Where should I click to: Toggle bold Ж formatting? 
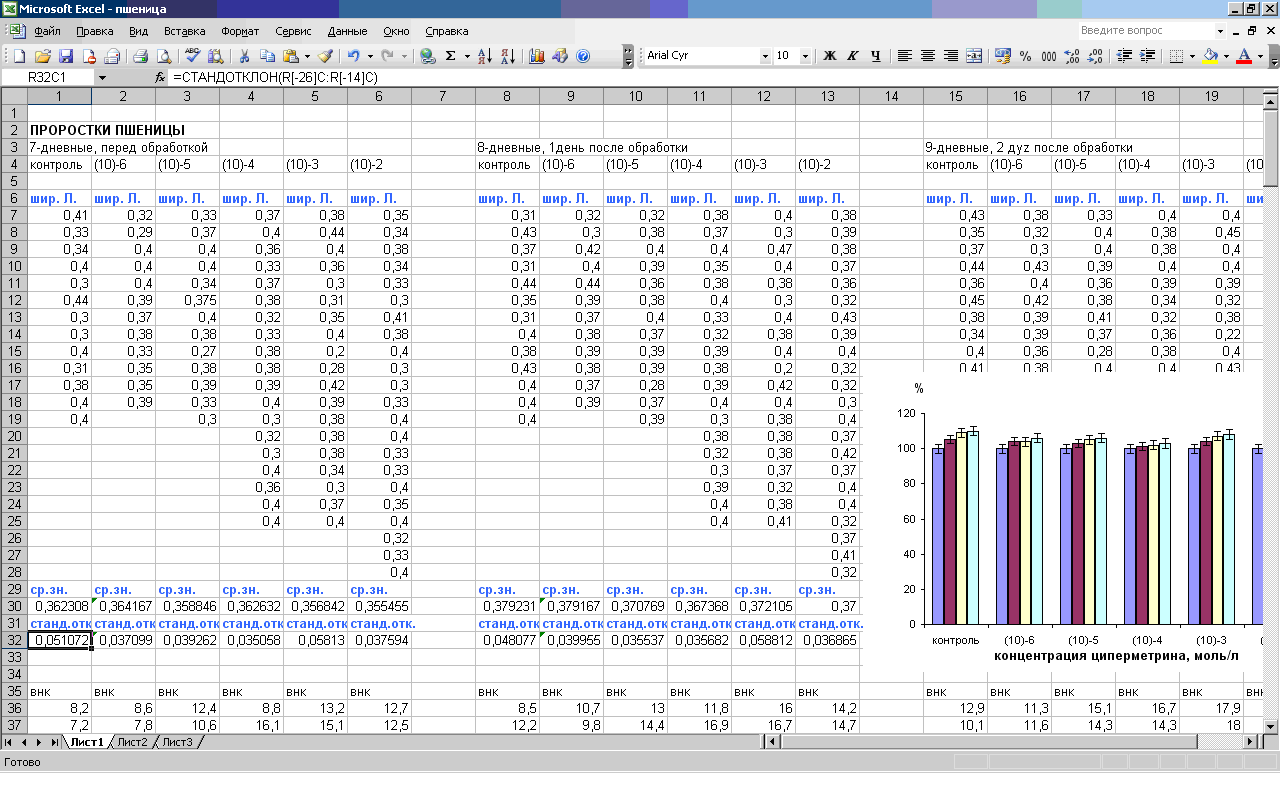[829, 56]
